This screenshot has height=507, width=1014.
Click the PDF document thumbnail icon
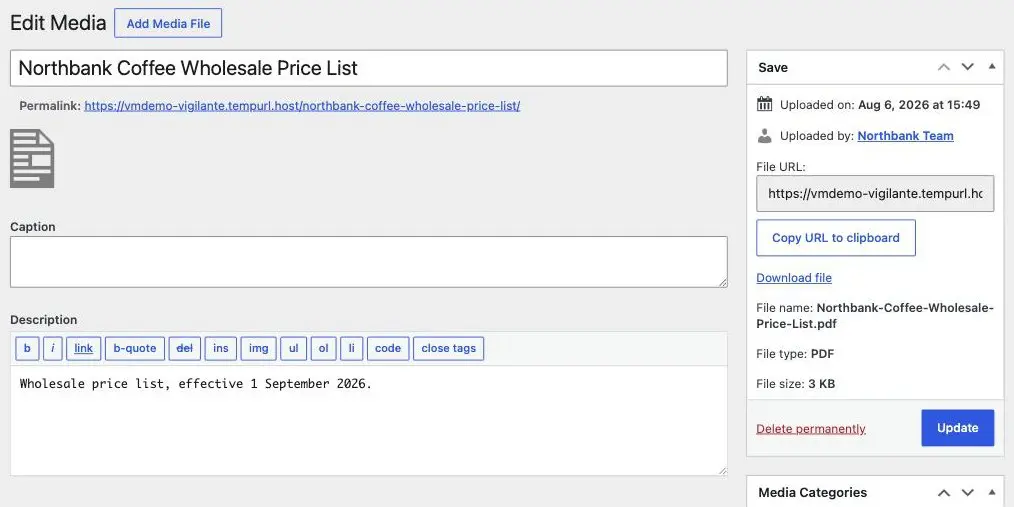(32, 158)
